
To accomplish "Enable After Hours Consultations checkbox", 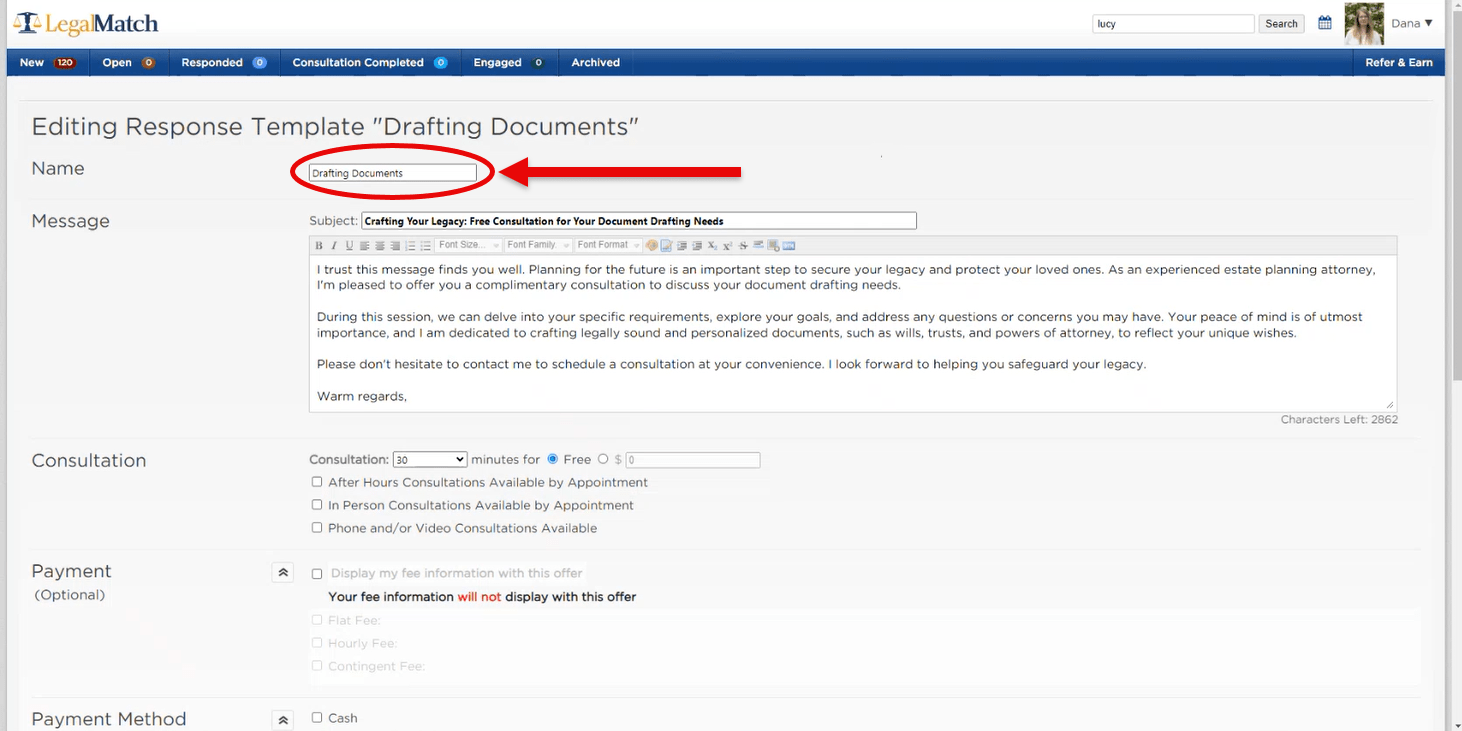I will pyautogui.click(x=317, y=482).
